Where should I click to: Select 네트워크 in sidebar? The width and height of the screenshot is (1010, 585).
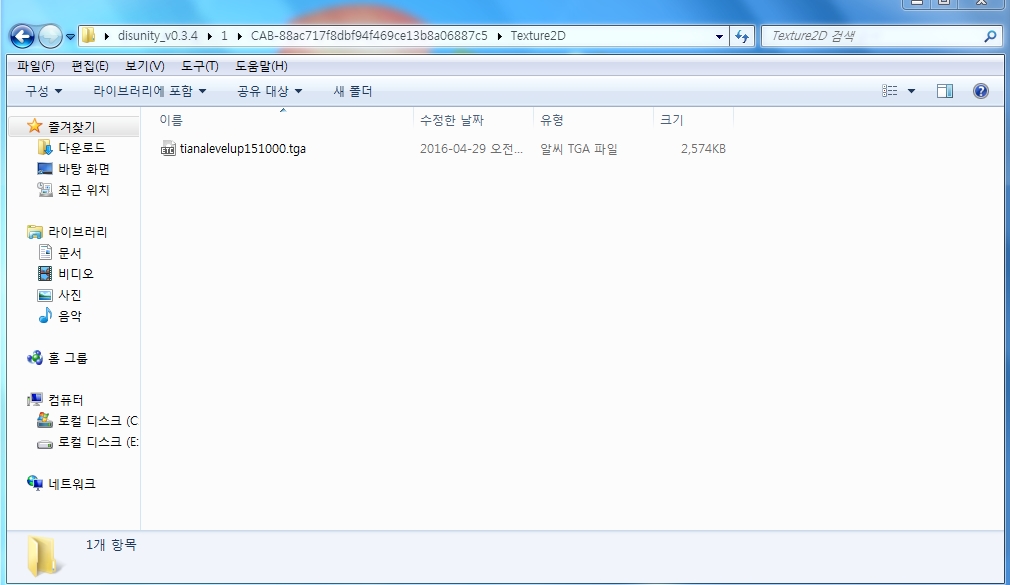71,484
